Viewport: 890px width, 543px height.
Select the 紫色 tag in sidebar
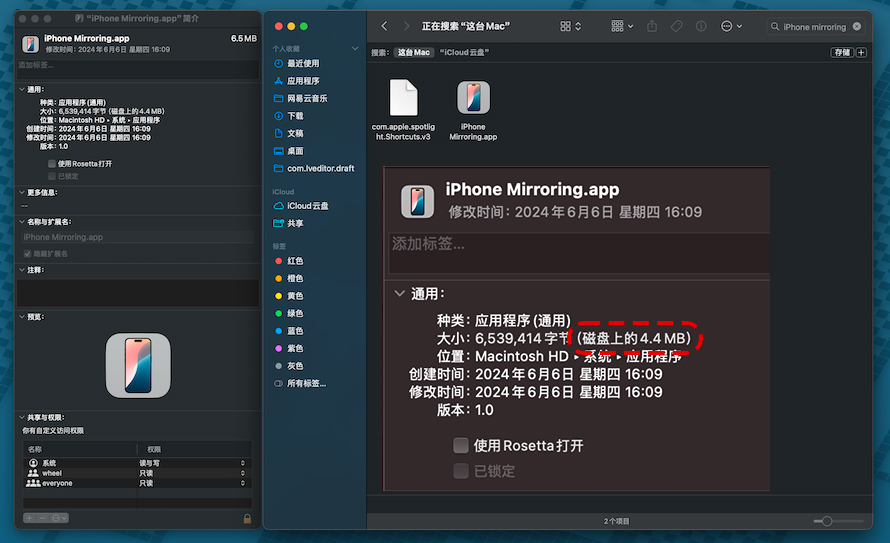(x=295, y=348)
